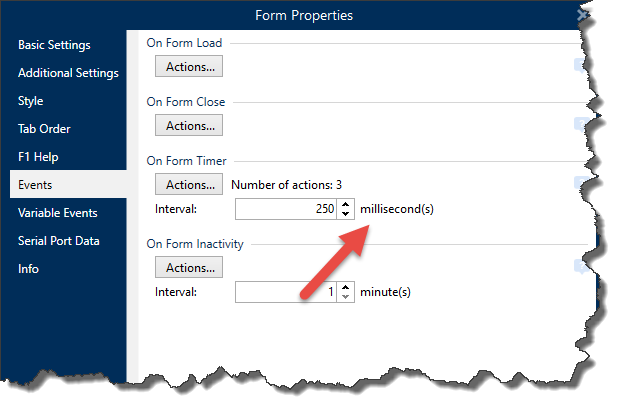Click the timer interval milliseconds field
The image size is (623, 411).
click(285, 209)
